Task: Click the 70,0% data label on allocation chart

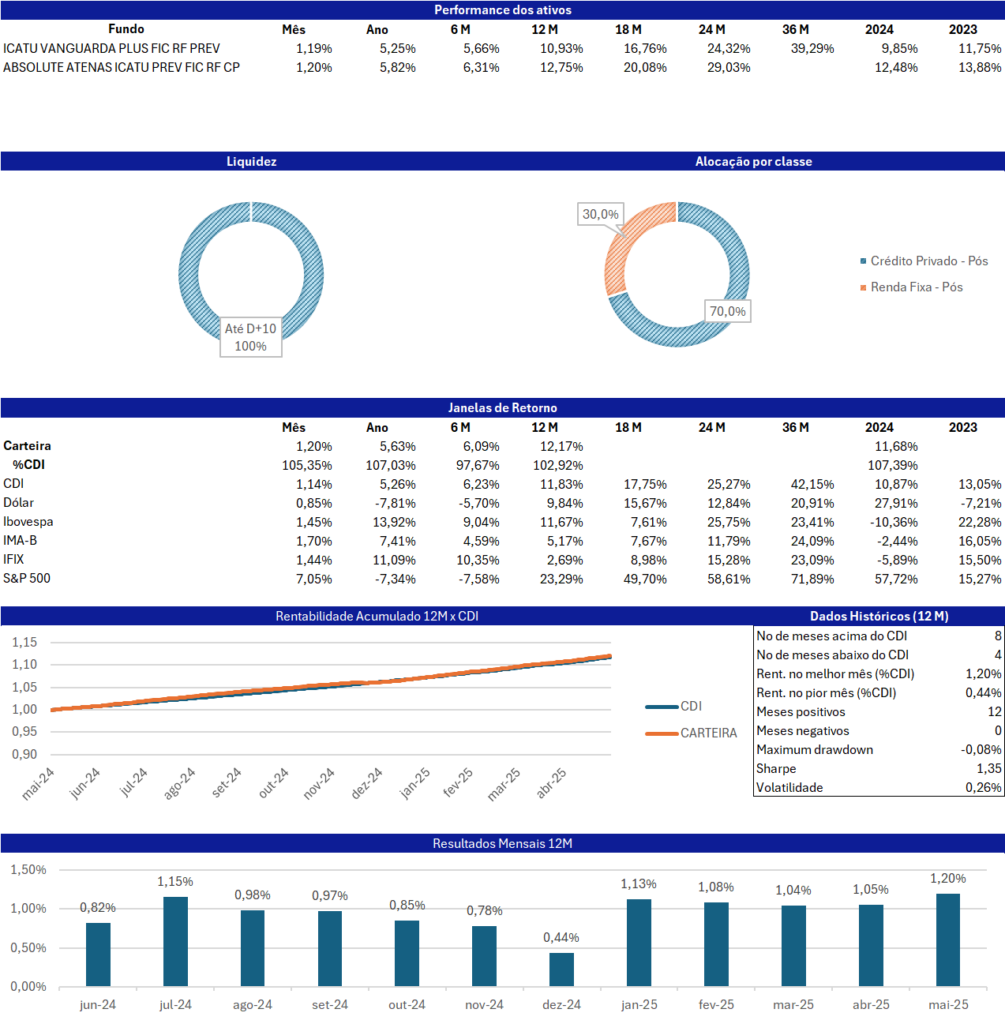Action: [726, 311]
